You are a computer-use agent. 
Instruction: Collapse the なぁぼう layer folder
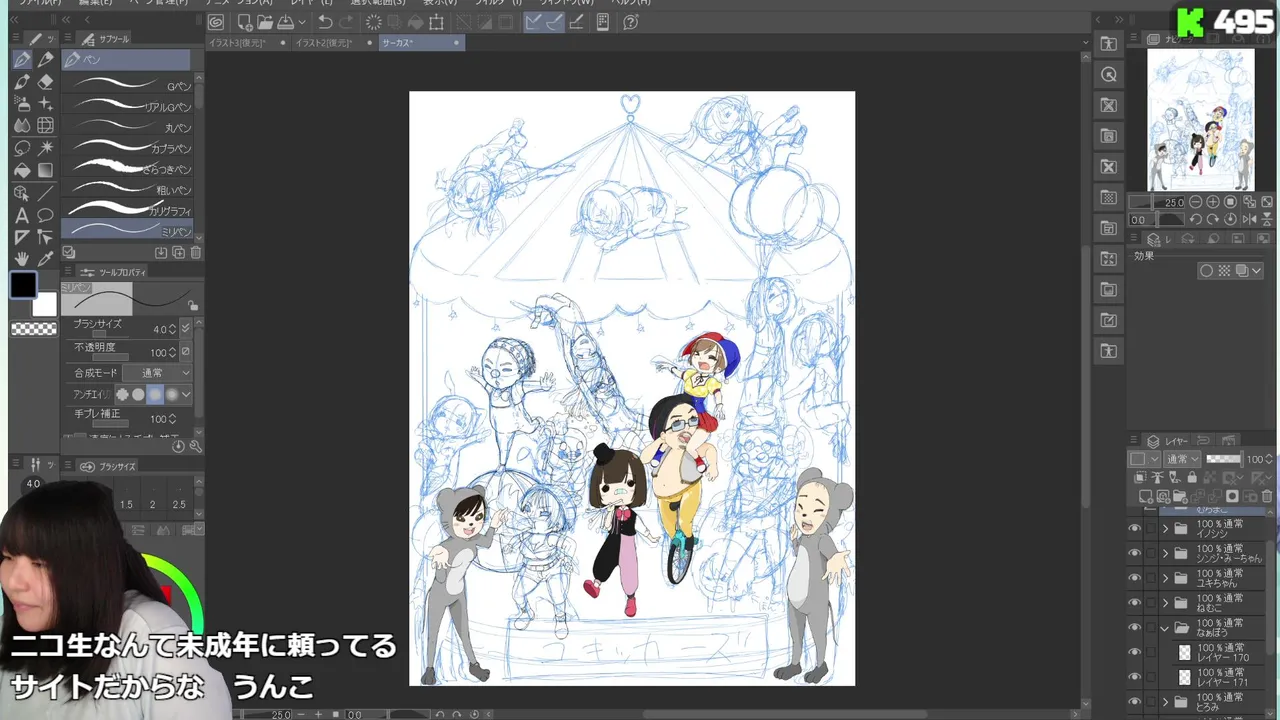click(x=1165, y=628)
